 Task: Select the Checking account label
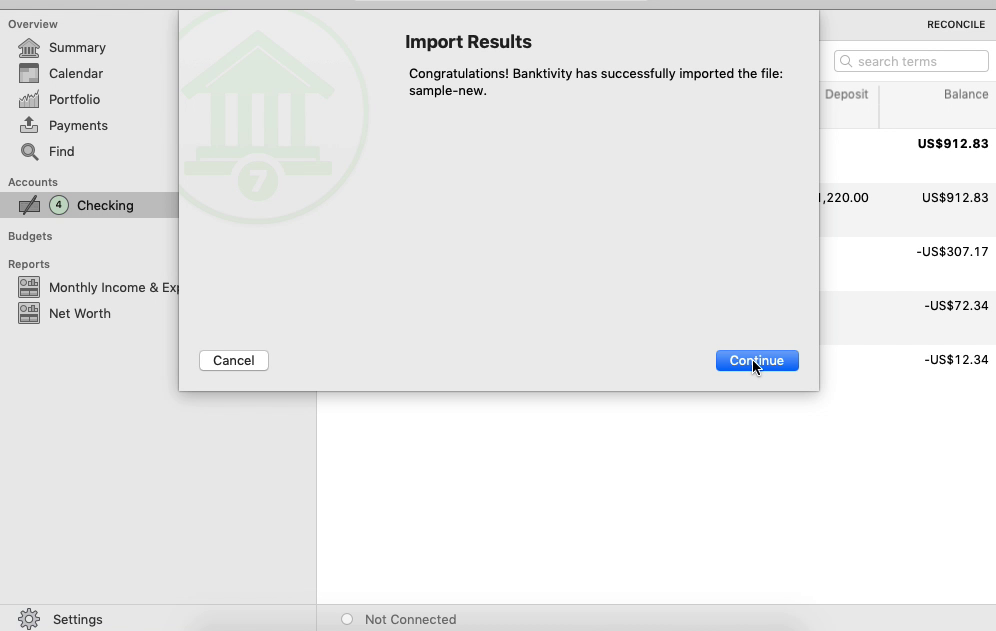(x=105, y=205)
